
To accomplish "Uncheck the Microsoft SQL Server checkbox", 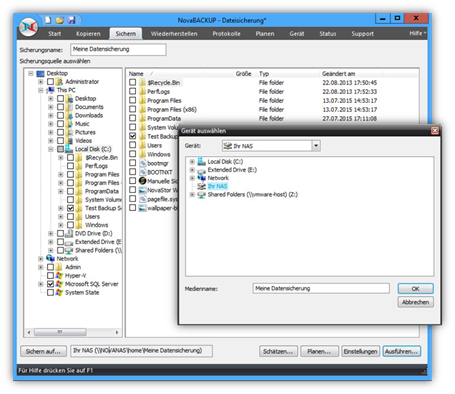I will [50, 284].
